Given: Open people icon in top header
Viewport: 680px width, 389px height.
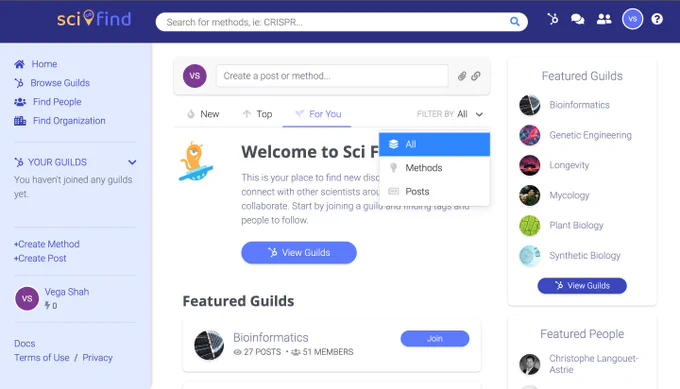Looking at the screenshot, I should tap(604, 19).
